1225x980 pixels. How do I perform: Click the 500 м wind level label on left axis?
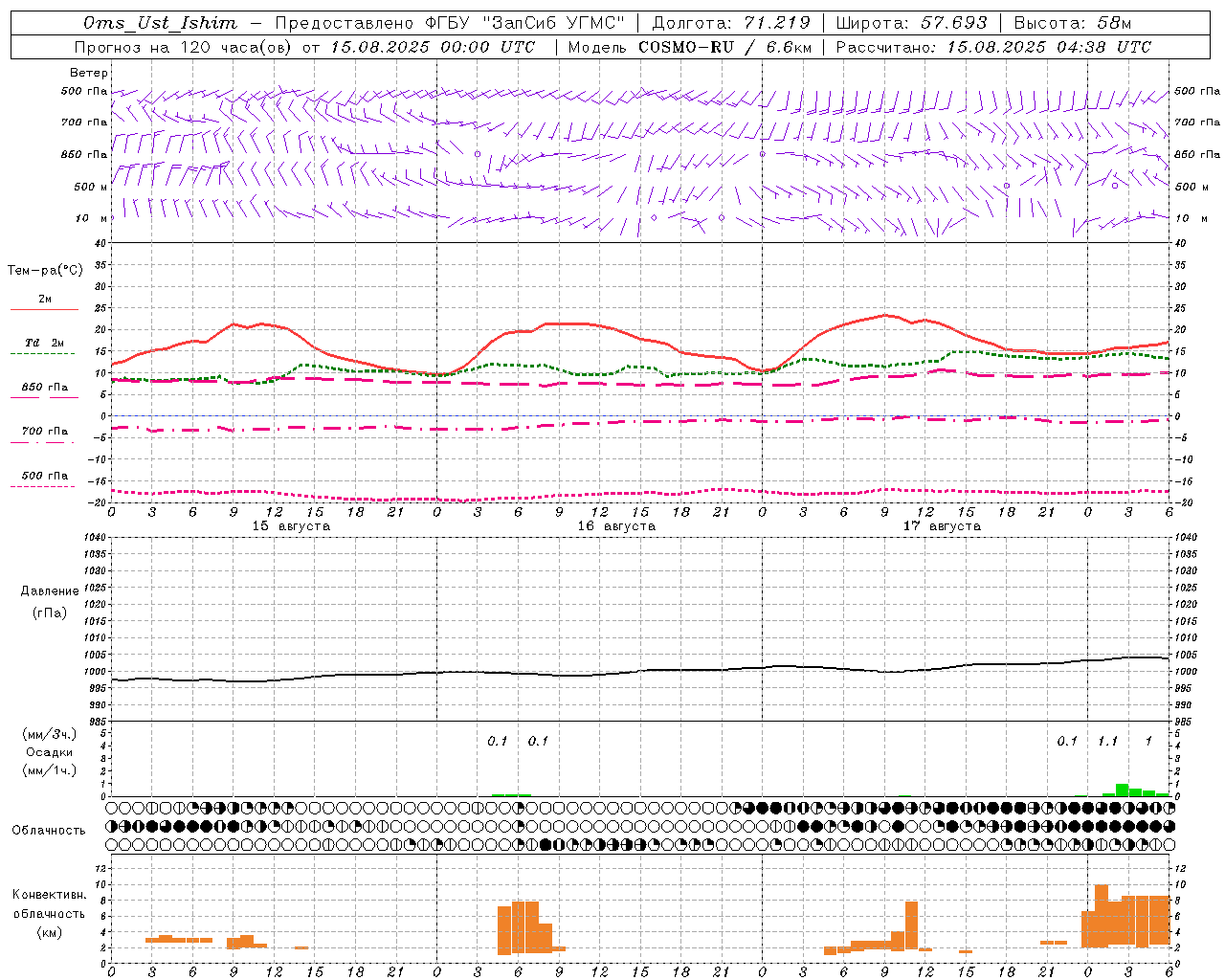91,187
